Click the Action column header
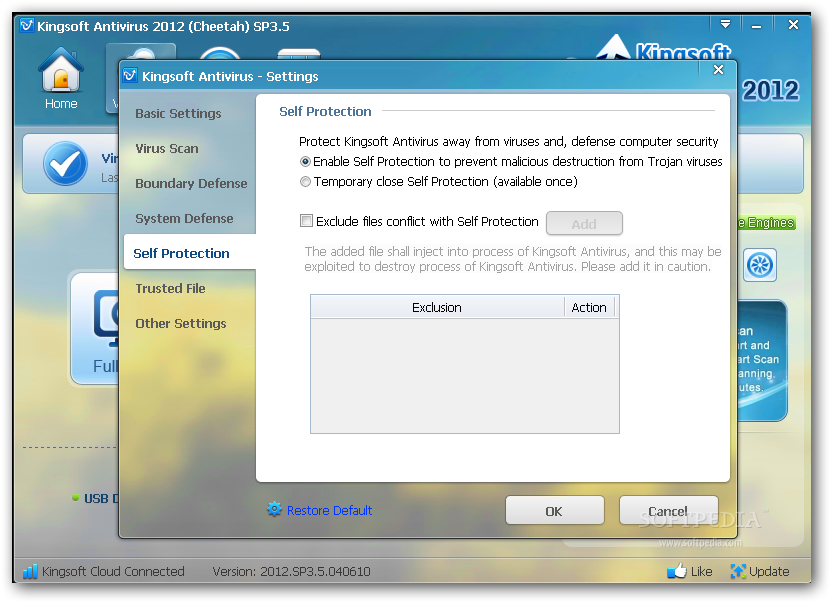Screen dimensions: 831x603 [589, 307]
